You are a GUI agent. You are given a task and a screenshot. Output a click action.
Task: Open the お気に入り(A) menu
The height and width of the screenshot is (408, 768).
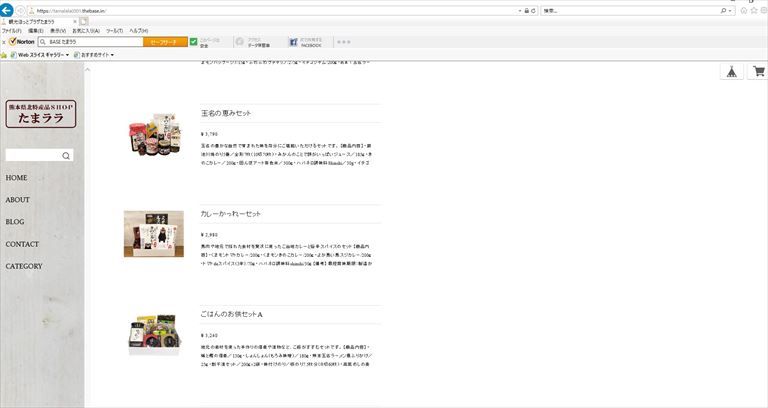click(86, 30)
